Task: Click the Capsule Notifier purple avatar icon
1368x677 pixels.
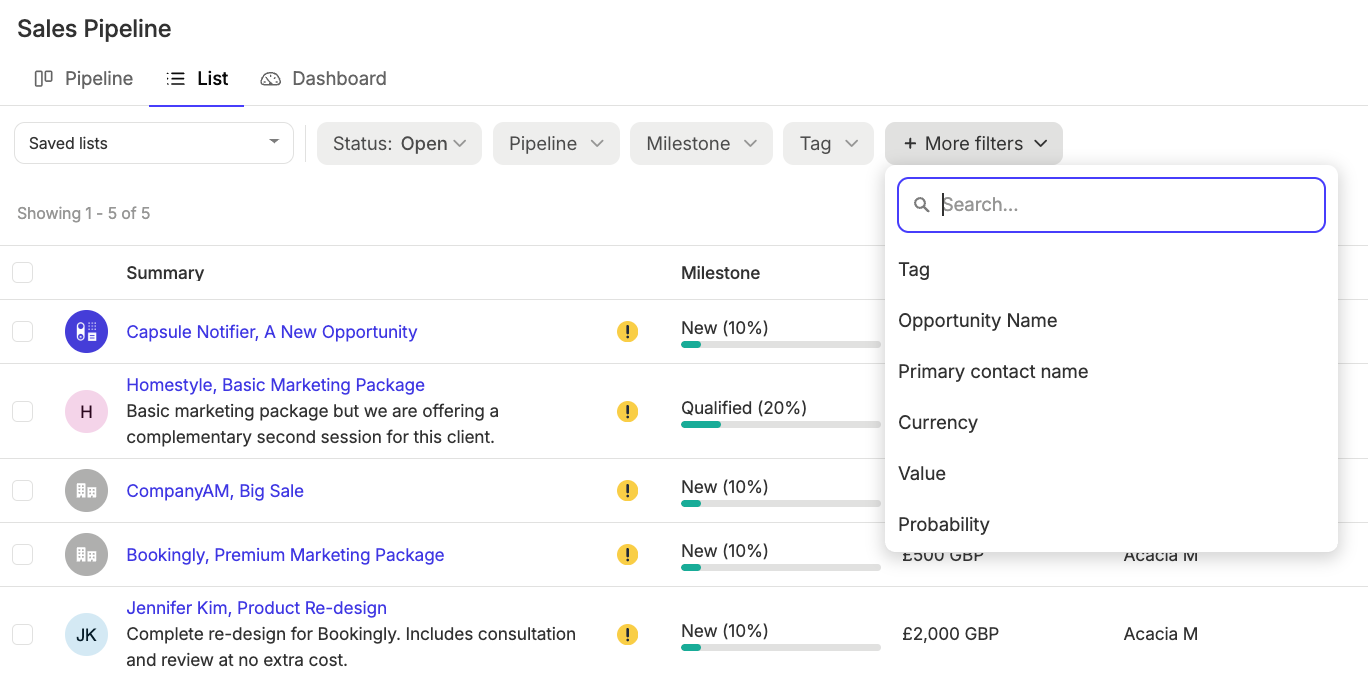Action: pyautogui.click(x=86, y=331)
